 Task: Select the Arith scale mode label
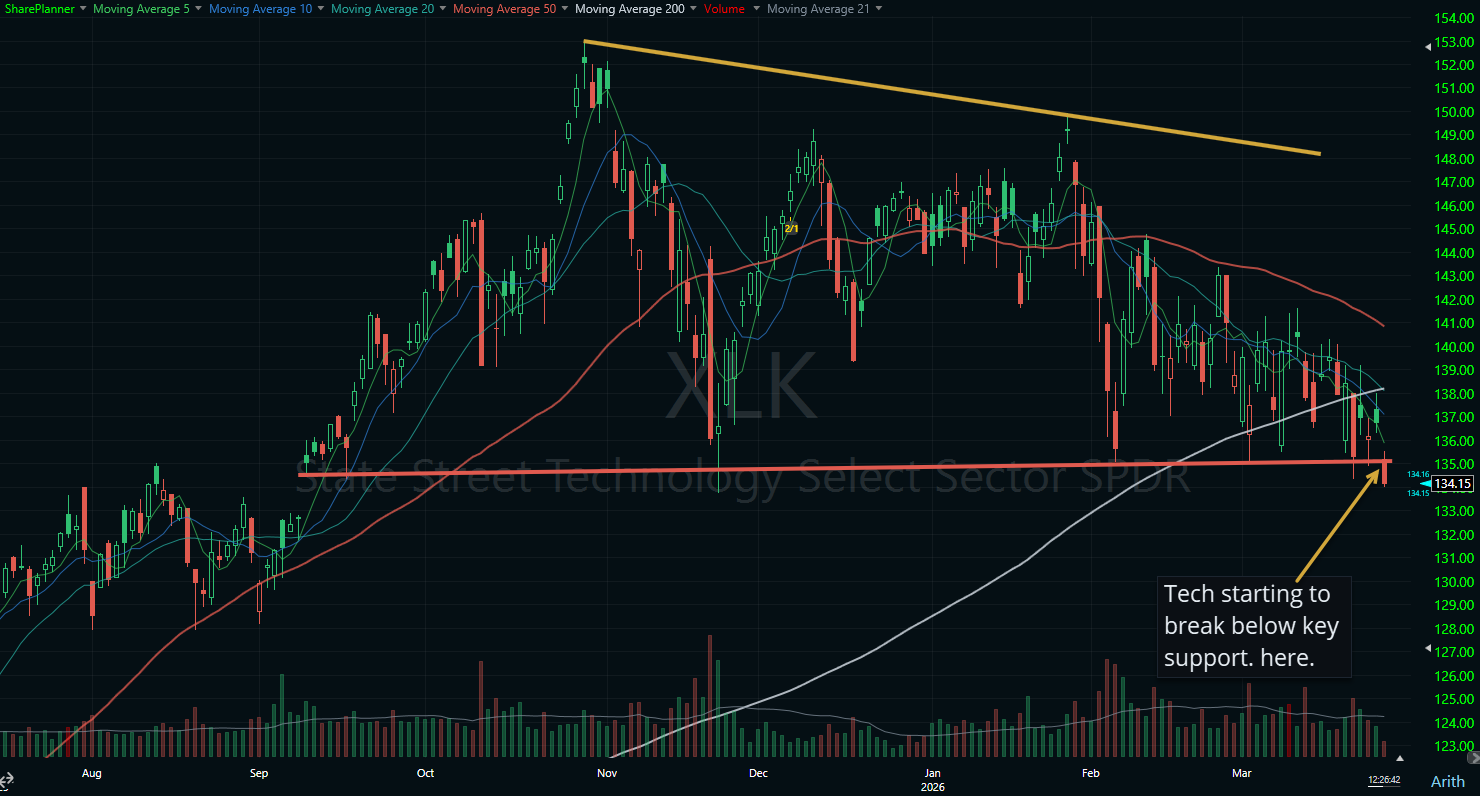1448,782
